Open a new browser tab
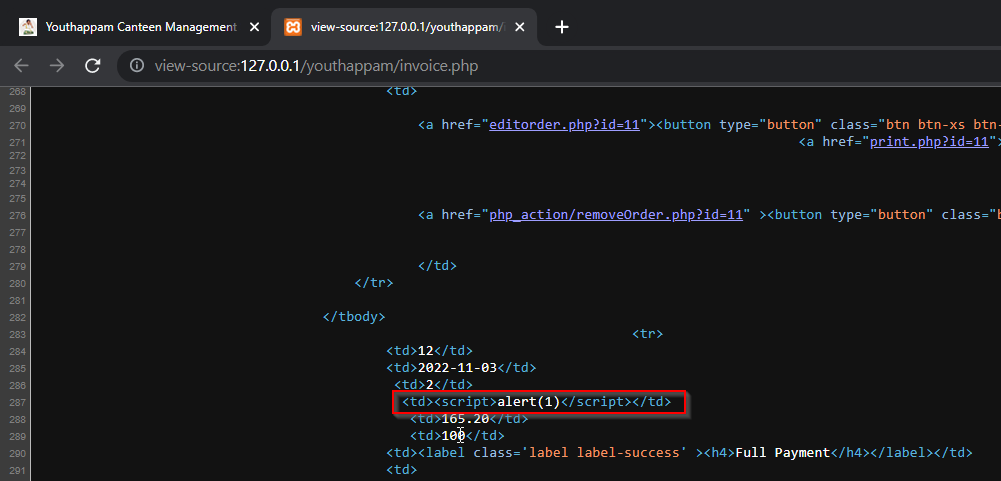This screenshot has width=1001, height=481. coord(562,27)
